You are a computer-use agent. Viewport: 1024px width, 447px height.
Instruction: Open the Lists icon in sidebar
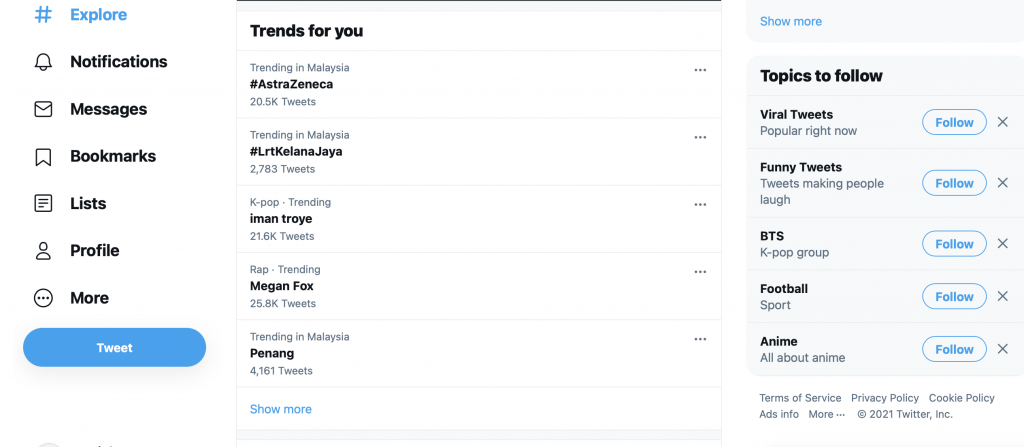pyautogui.click(x=43, y=204)
